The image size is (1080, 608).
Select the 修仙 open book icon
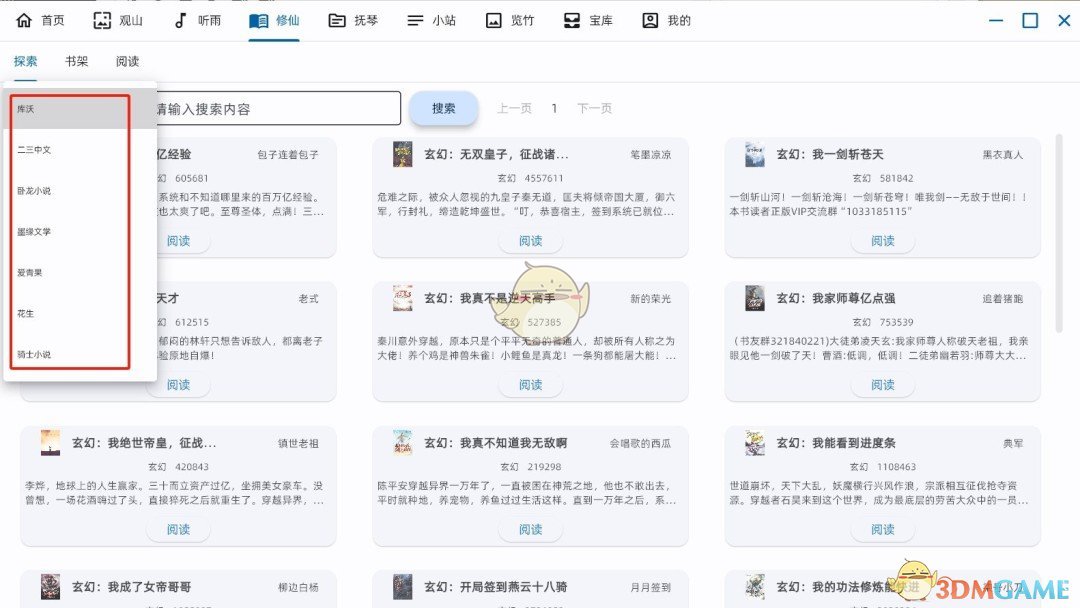[259, 20]
